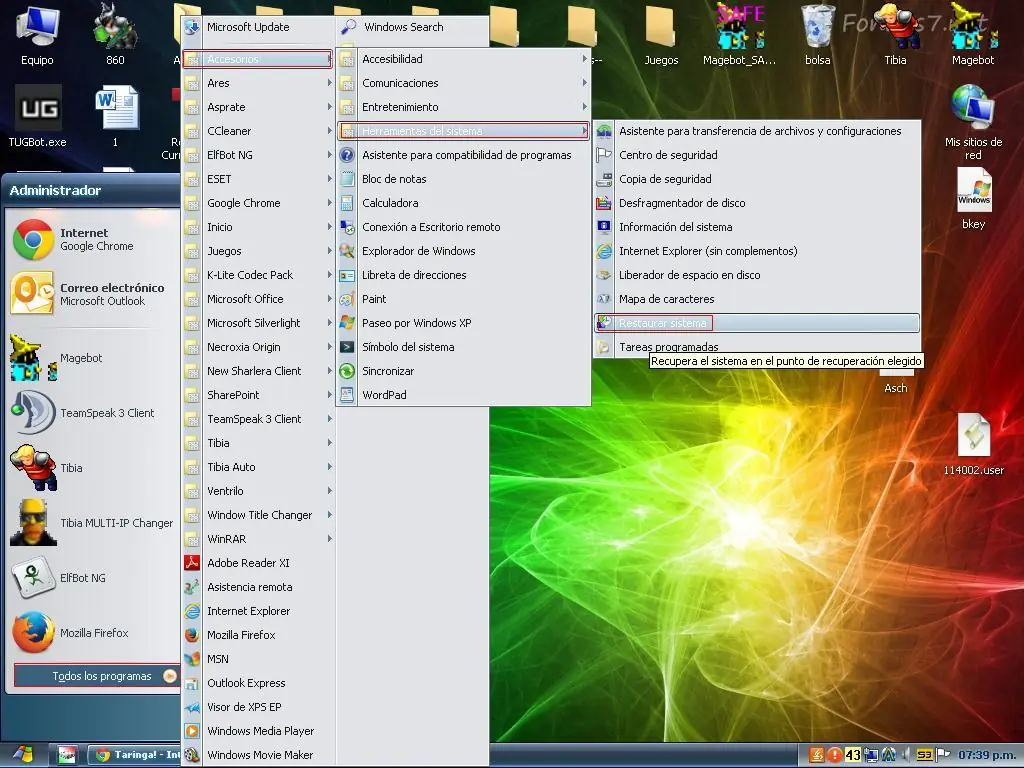Open the Accesorios folder menu
Viewport: 1024px width, 768px height.
pyautogui.click(x=257, y=59)
